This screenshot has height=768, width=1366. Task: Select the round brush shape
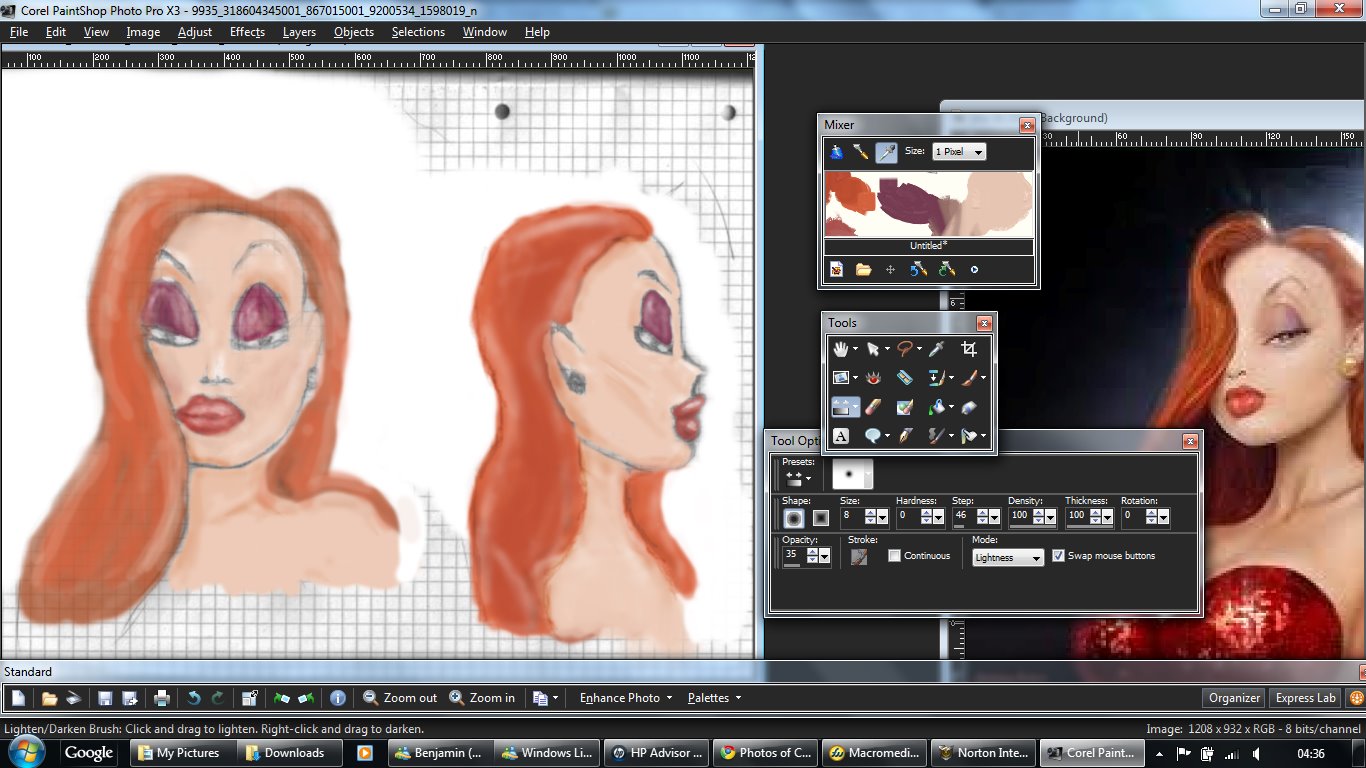[x=794, y=518]
